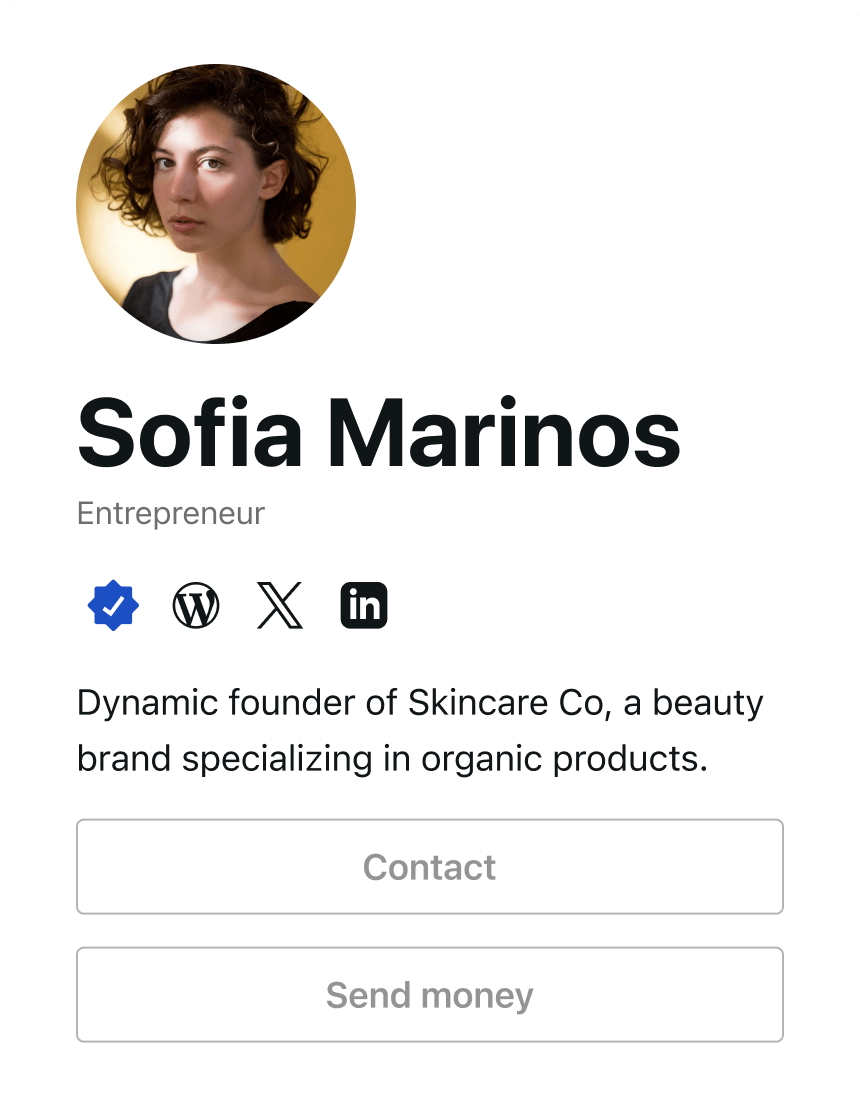Select the verification checkmark next to social icons
860x1107 pixels.
pos(114,603)
